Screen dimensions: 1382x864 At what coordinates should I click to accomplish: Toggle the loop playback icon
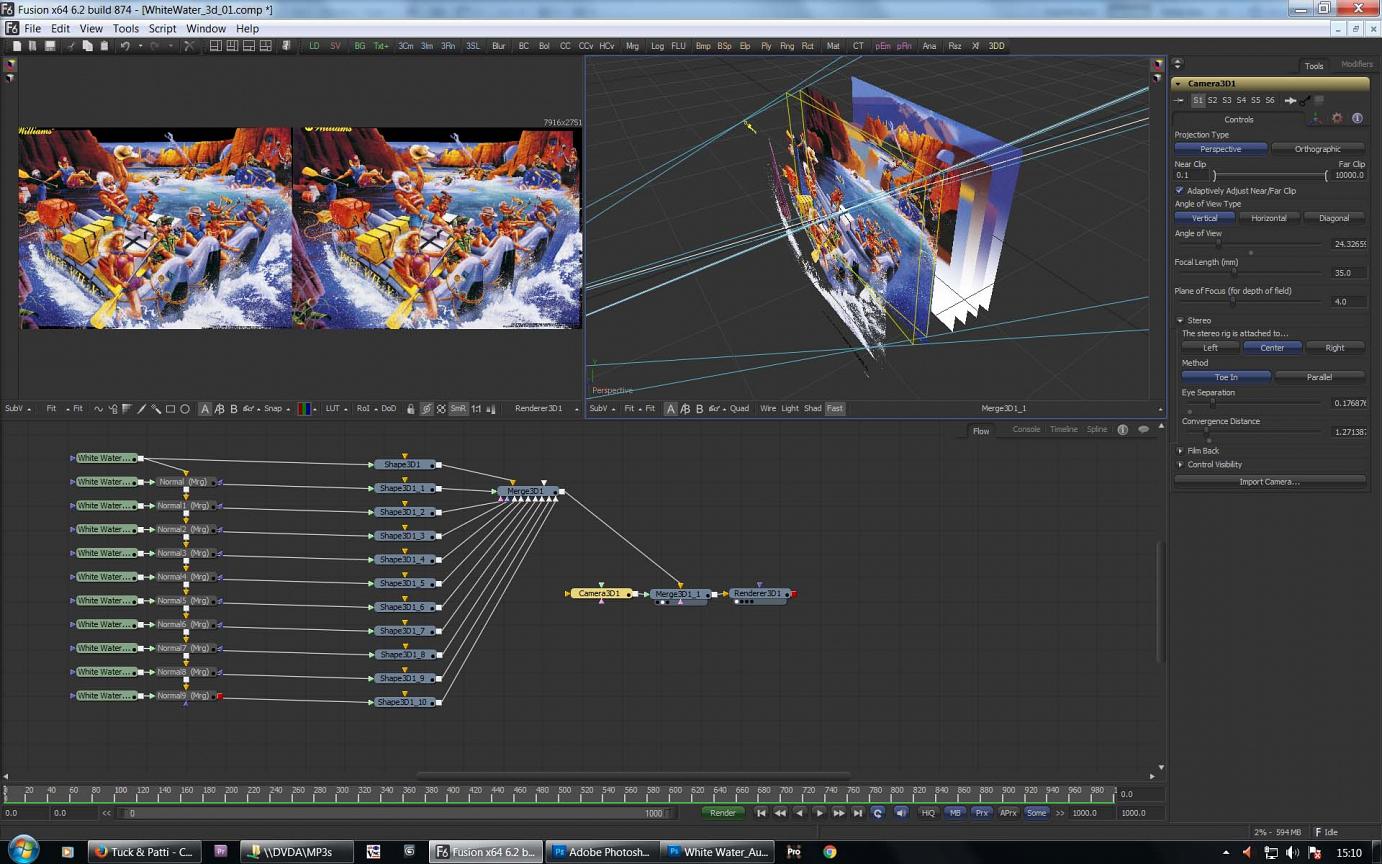point(877,813)
